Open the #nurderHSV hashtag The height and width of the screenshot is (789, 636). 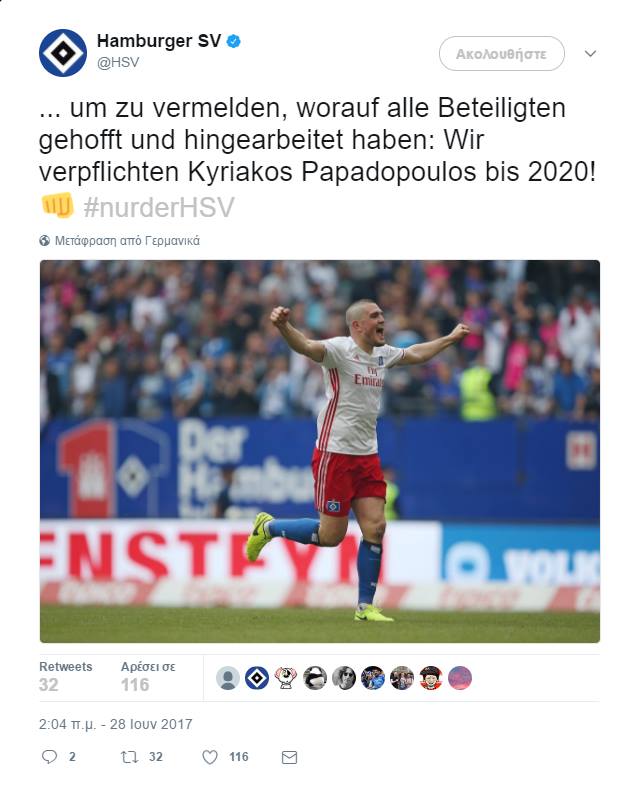[158, 207]
